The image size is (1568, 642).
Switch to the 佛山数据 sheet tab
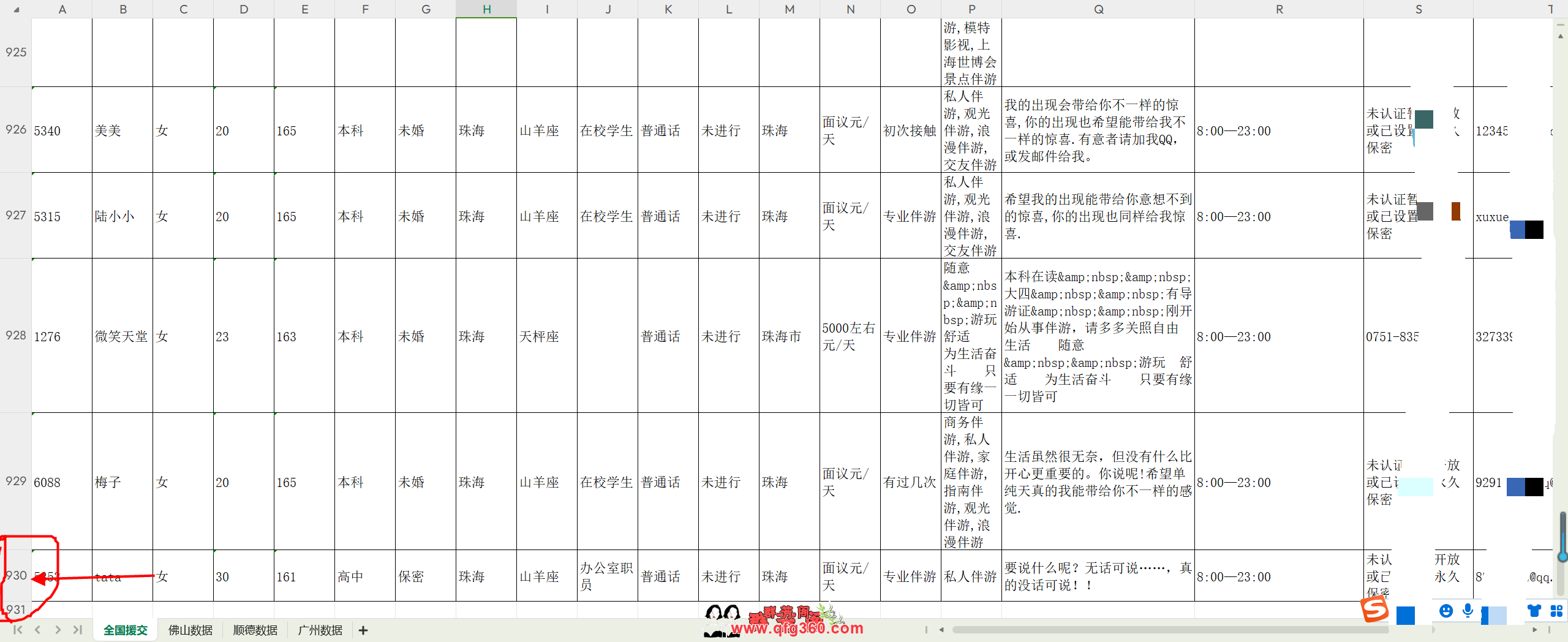[190, 630]
